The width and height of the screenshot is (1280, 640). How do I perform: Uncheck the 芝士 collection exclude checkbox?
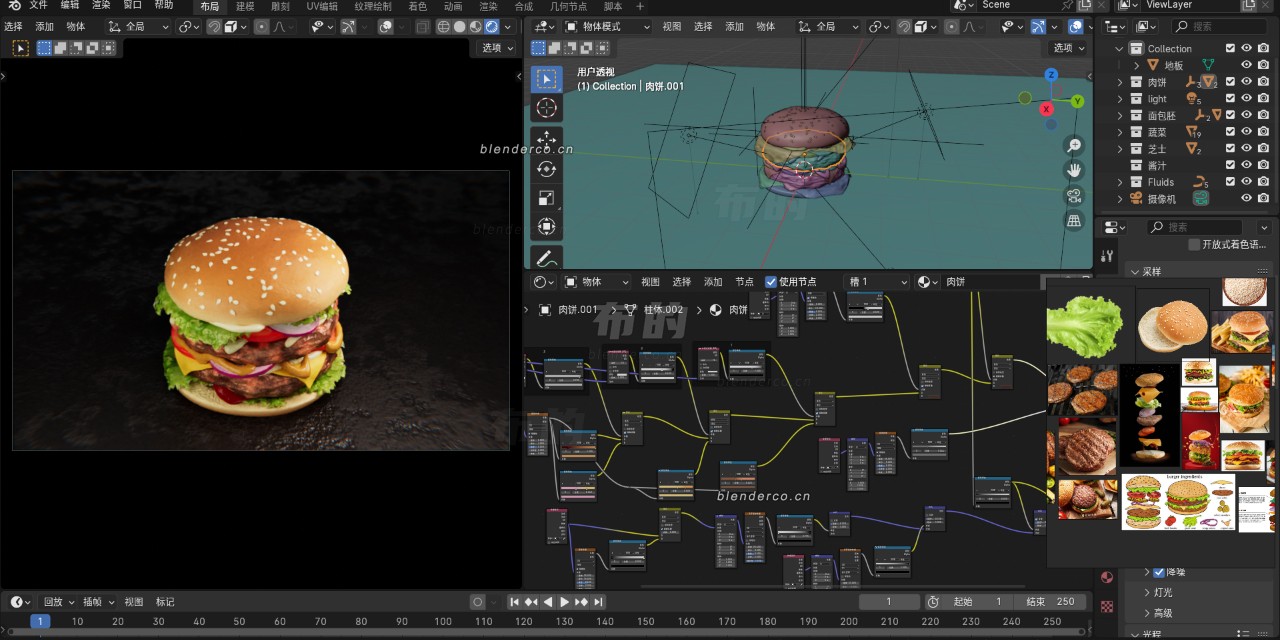(1231, 149)
